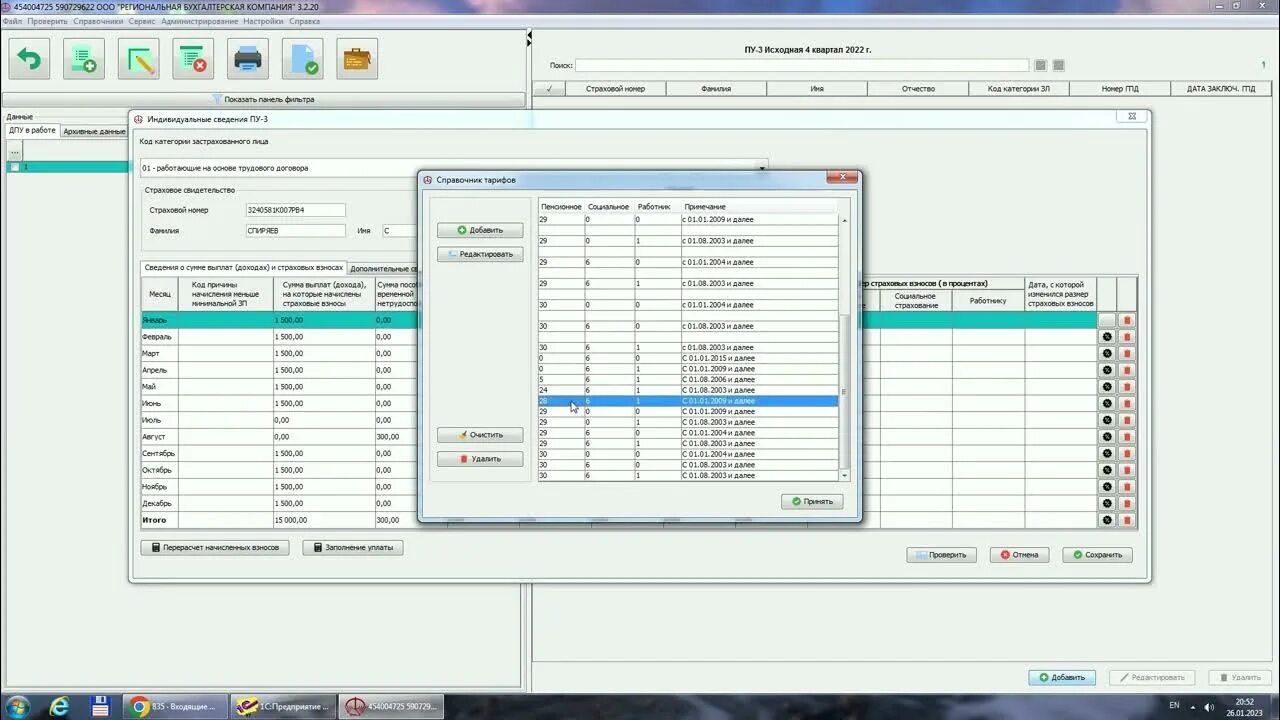Select tariff row with С 01.01.2015 и далее
Image resolution: width=1280 pixels, height=720 pixels.
point(688,358)
